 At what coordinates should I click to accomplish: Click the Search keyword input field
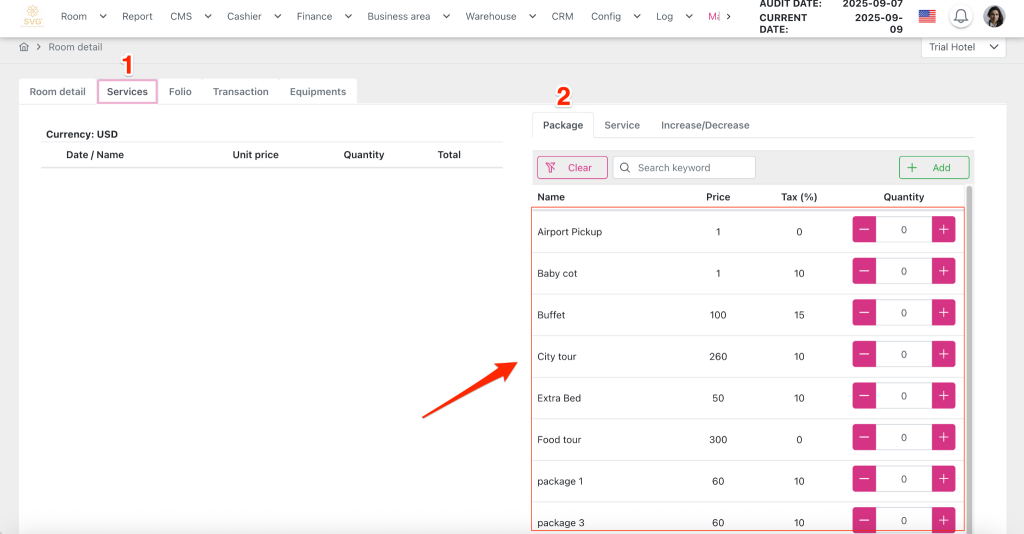(692, 168)
